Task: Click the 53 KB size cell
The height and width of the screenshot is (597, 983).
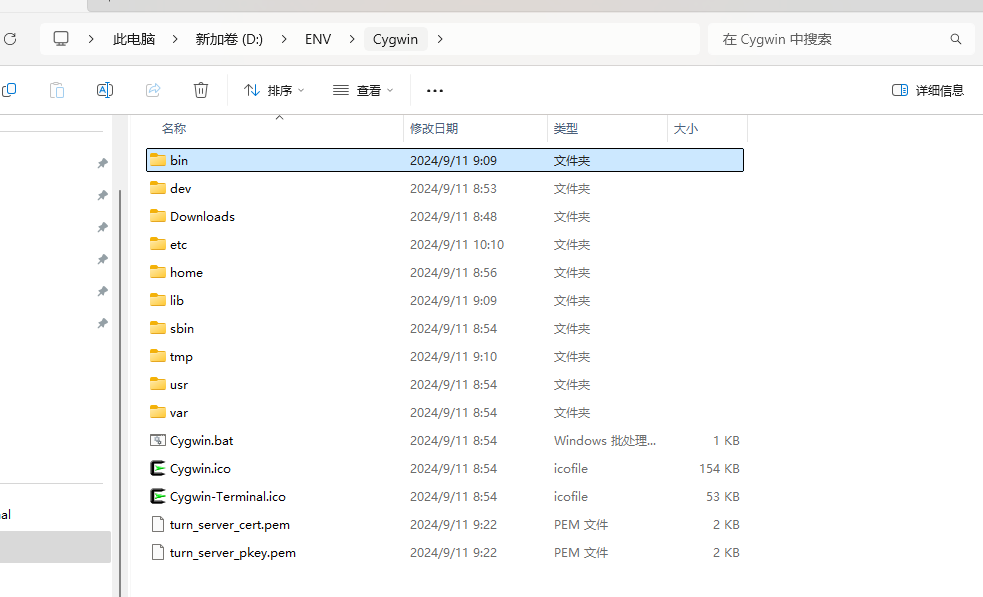Action: coord(723,496)
